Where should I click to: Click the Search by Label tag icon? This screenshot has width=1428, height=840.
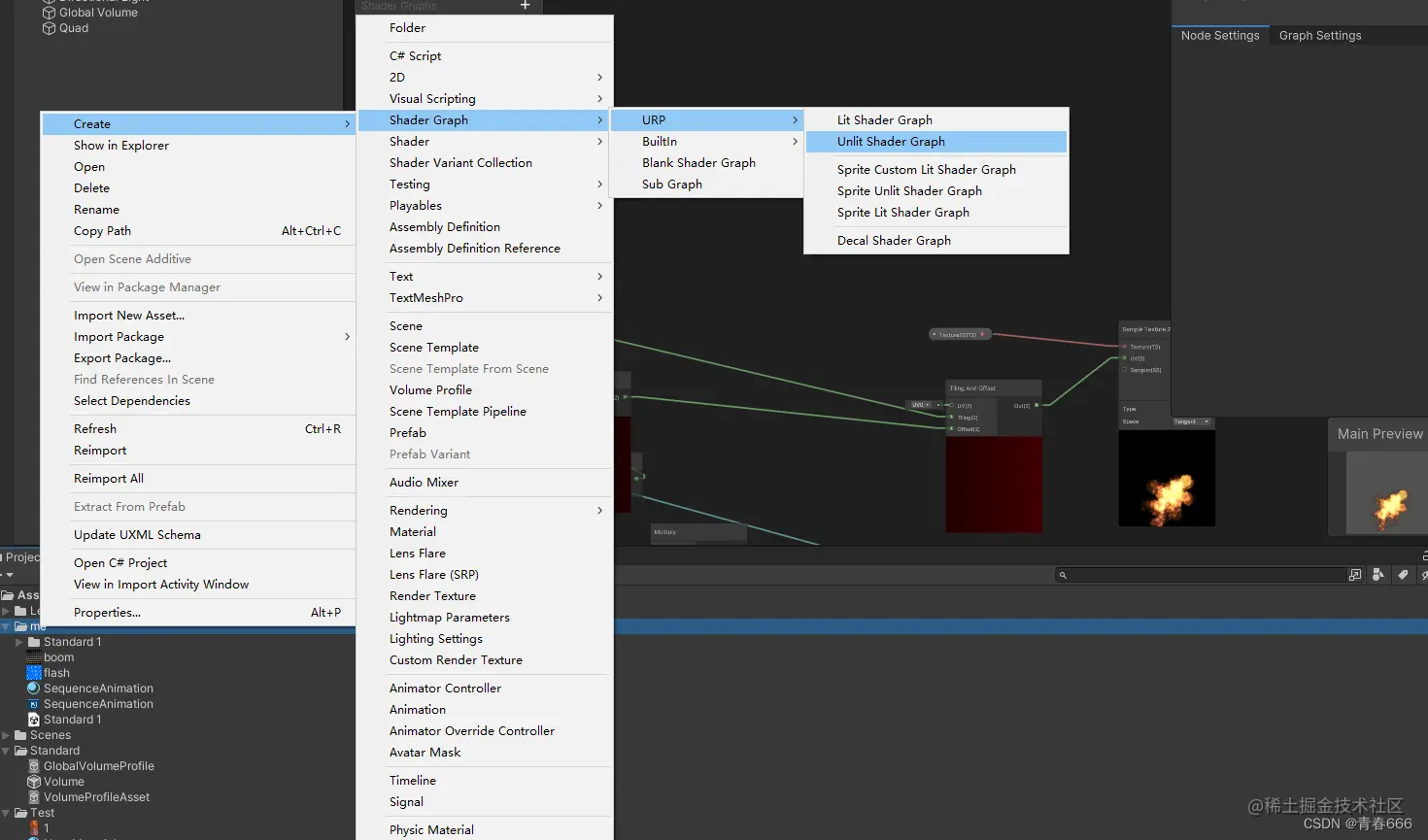point(1402,574)
